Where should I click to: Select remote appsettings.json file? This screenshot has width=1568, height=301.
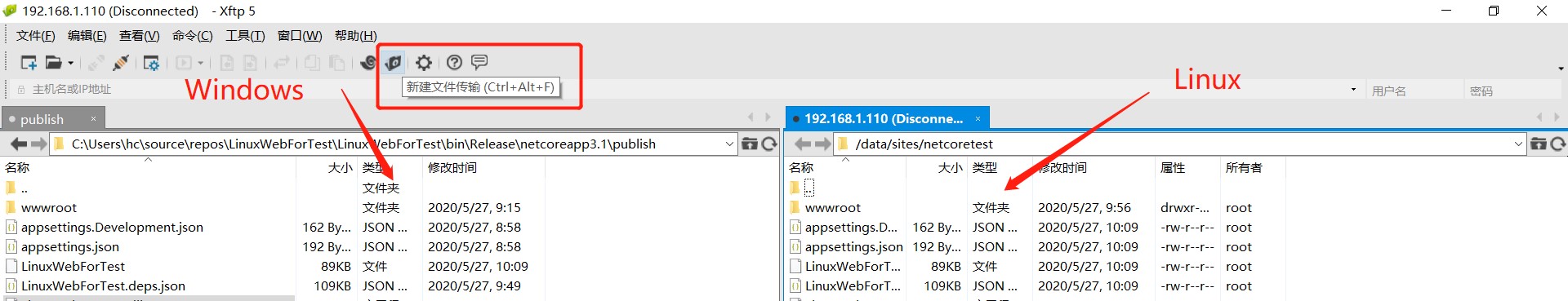pos(854,247)
